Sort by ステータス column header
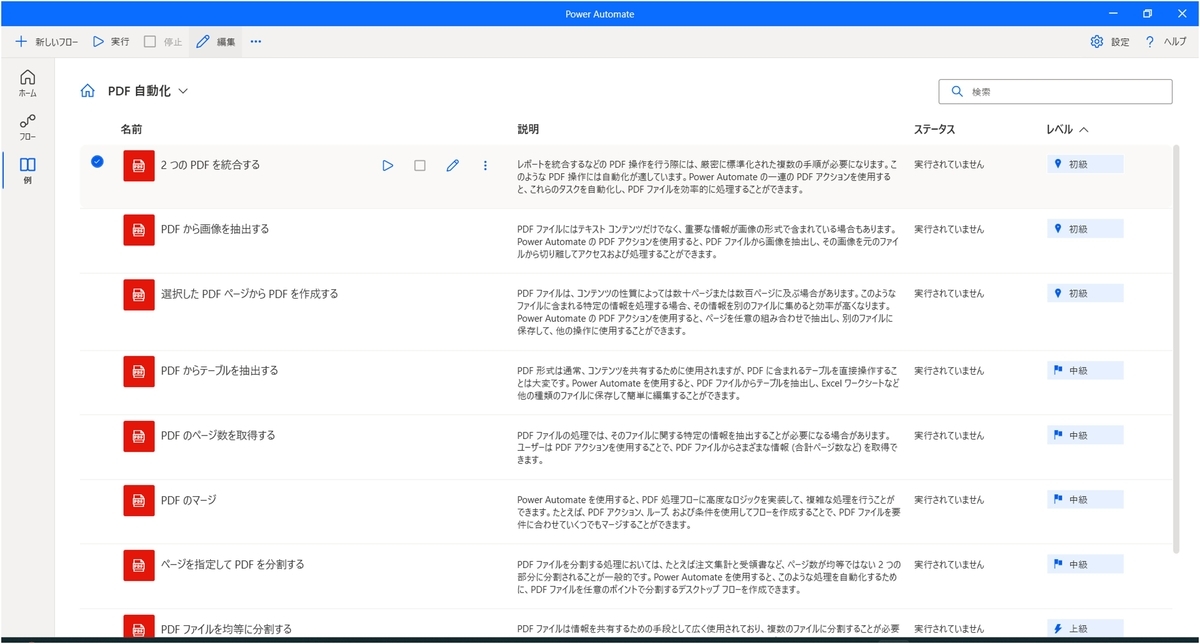Viewport: 1200px width, 644px height. (x=934, y=130)
